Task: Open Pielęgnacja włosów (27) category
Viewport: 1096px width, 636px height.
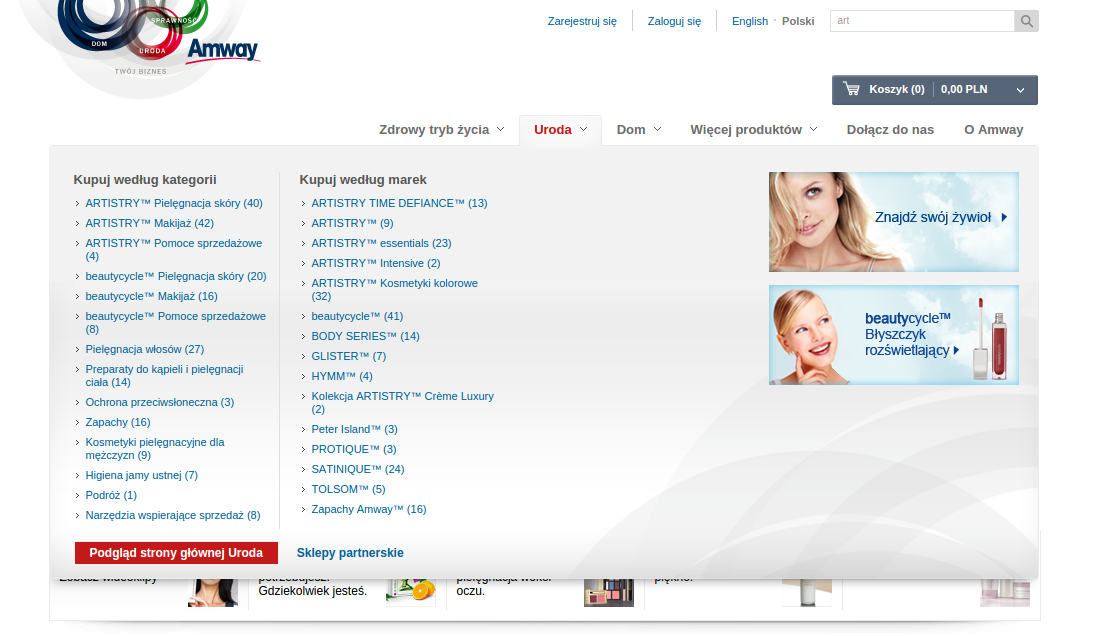Action: pos(144,349)
